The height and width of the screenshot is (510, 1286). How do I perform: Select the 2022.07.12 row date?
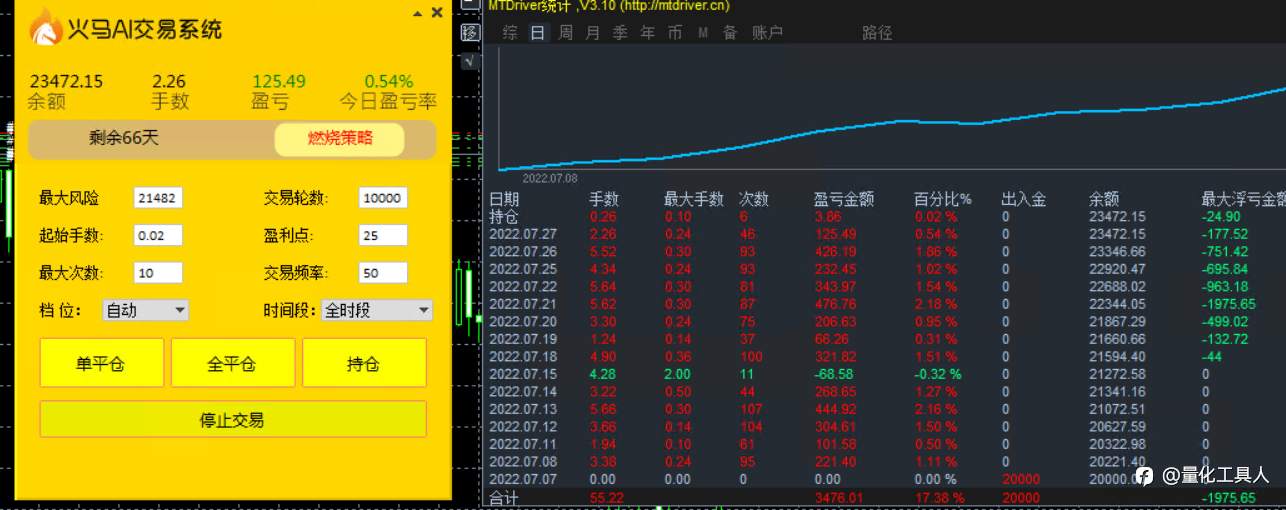[x=522, y=426]
